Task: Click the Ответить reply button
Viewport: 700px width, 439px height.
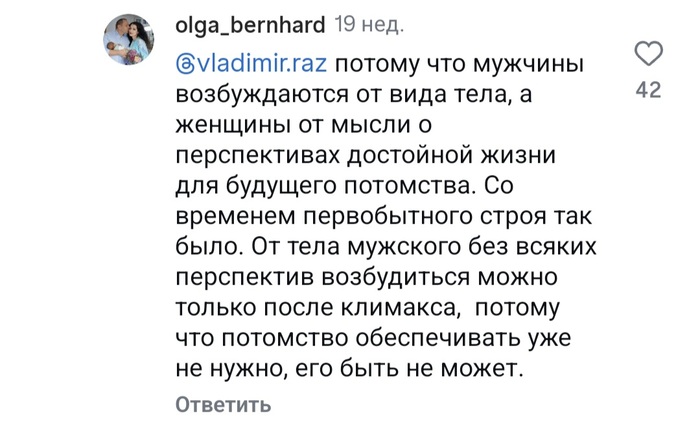Action: pyautogui.click(x=223, y=405)
